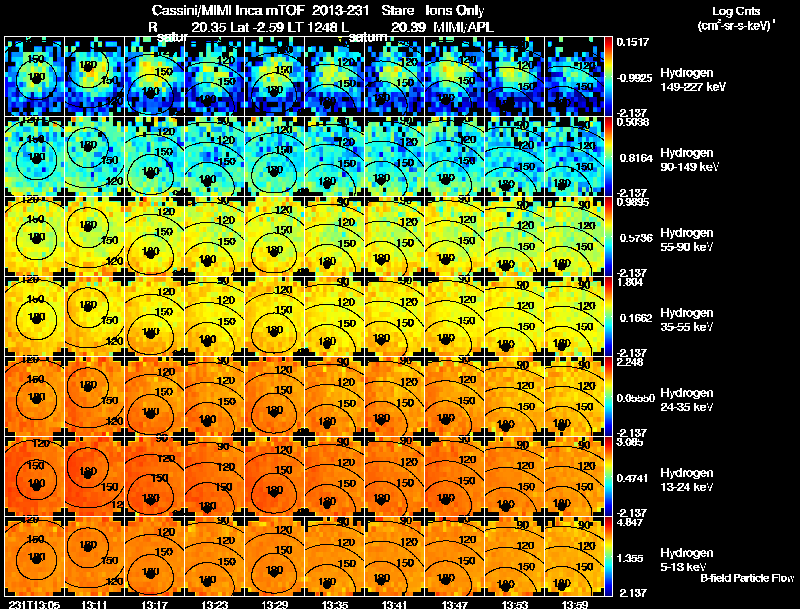The height and width of the screenshot is (609, 800).
Task: Click the '2013-231' date in the title
Action: point(340,11)
